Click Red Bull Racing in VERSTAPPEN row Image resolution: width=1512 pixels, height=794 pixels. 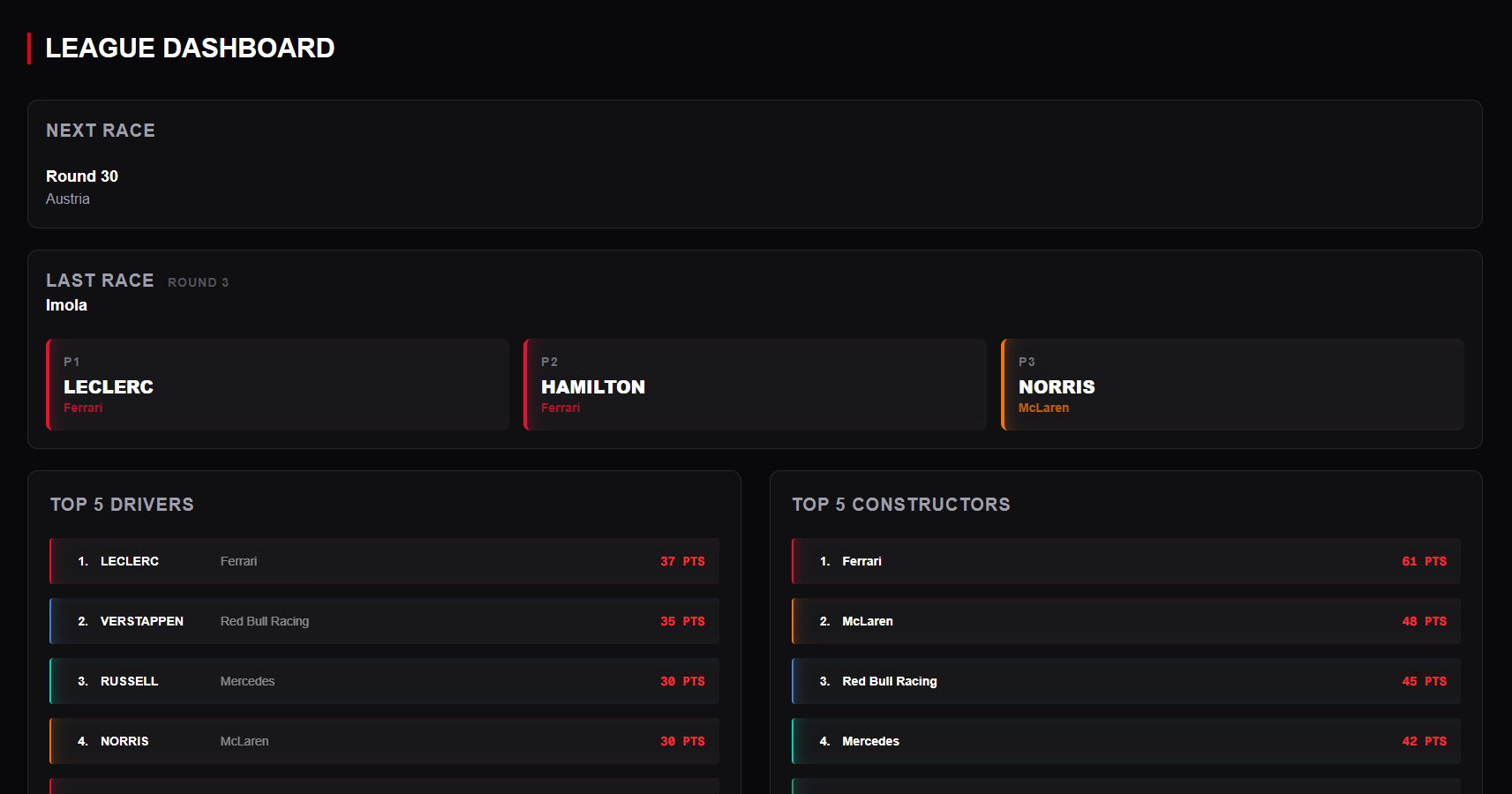265,621
